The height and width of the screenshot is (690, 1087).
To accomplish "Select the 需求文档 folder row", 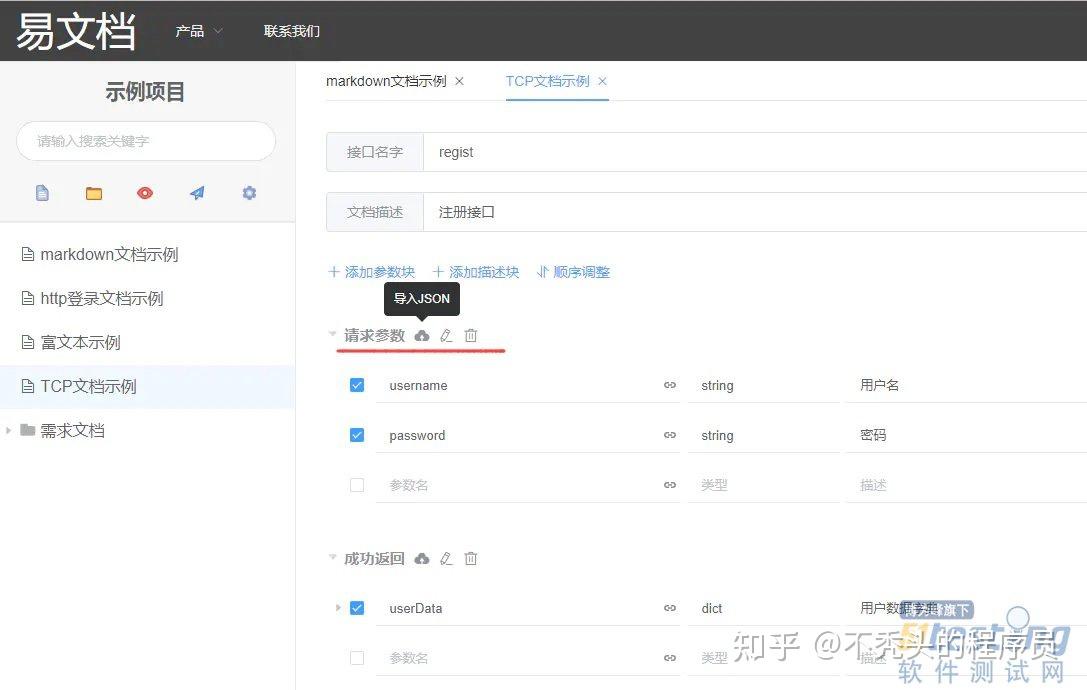I will pyautogui.click(x=148, y=431).
